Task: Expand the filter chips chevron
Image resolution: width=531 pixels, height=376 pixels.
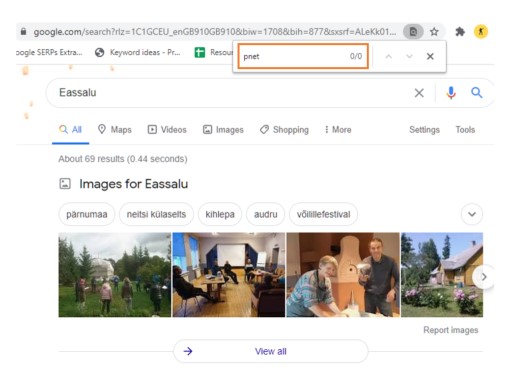Action: (472, 214)
